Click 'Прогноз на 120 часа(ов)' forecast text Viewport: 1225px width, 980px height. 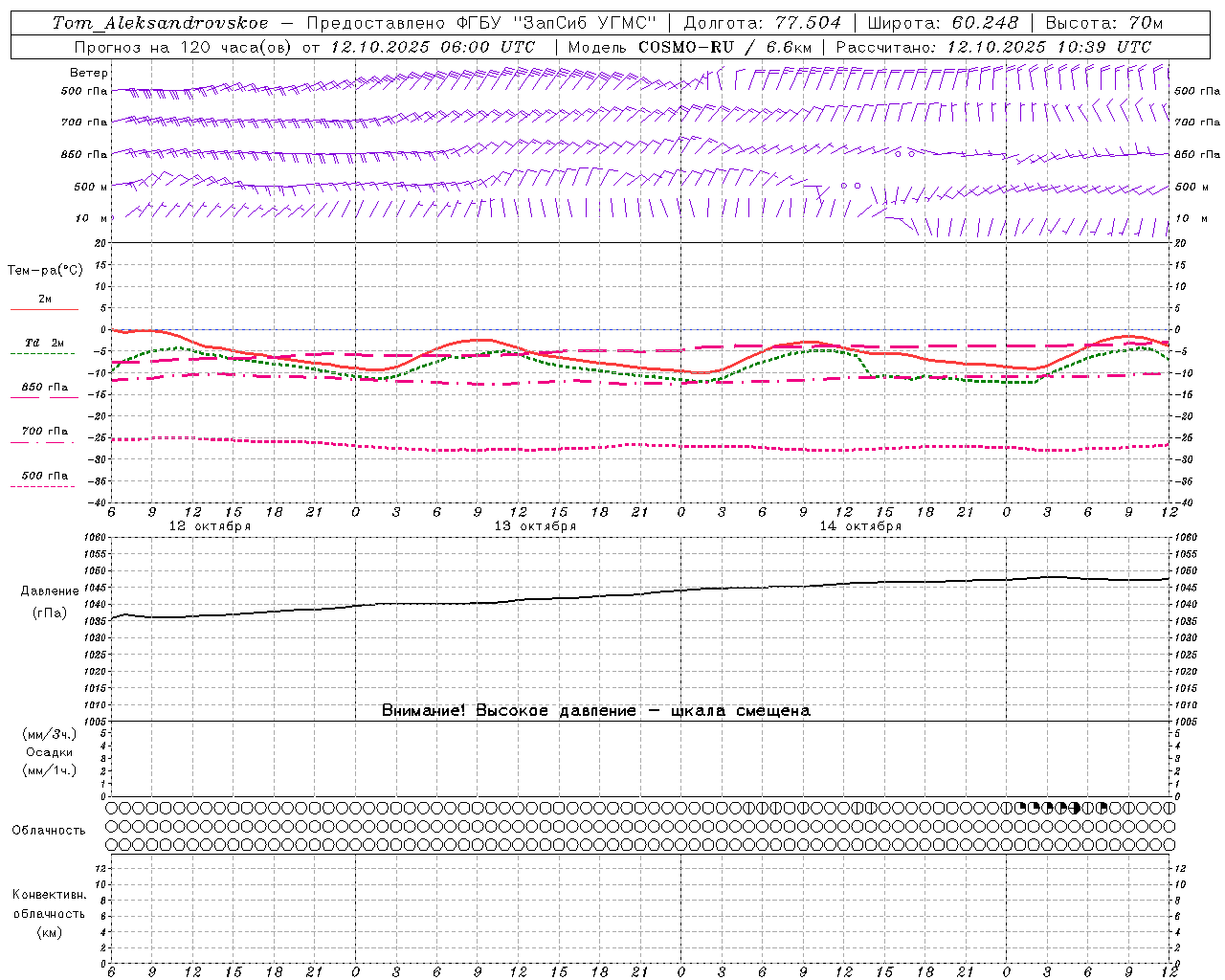coord(184,47)
